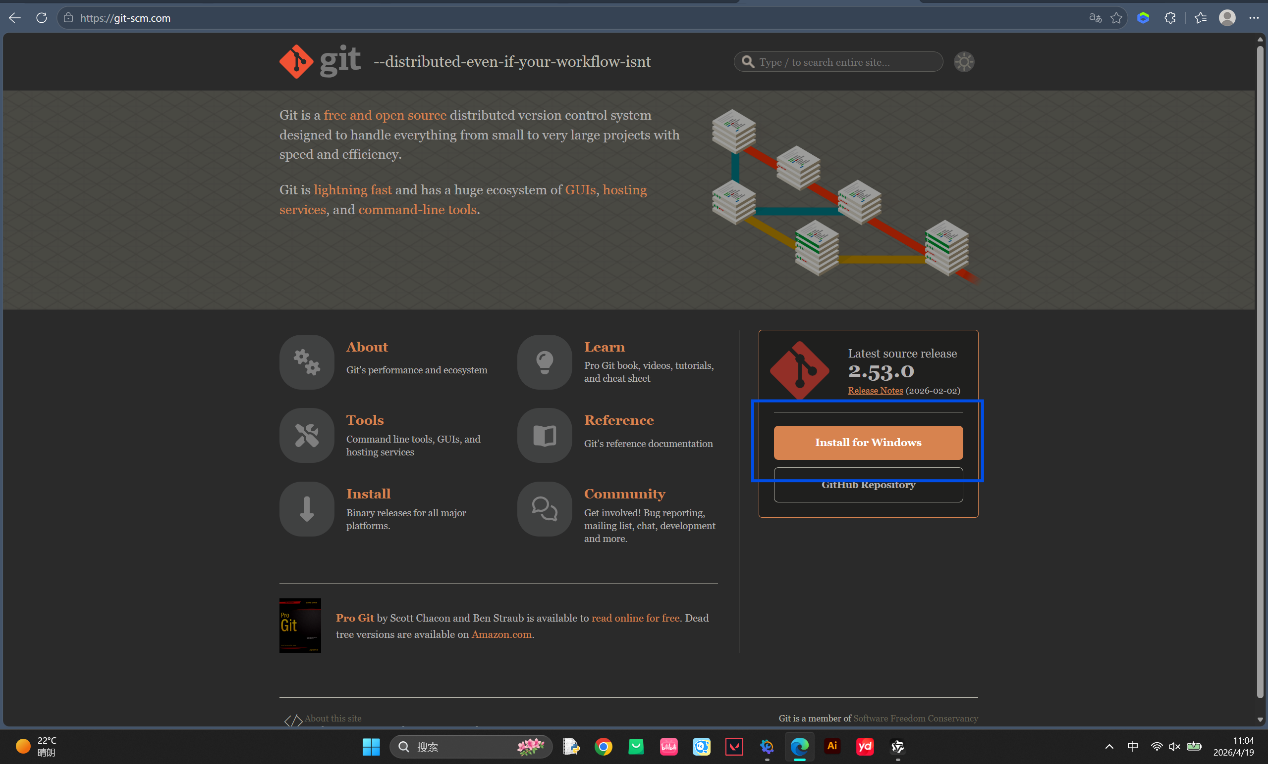Click the browser back arrow
Image resolution: width=1268 pixels, height=764 pixels.
click(15, 18)
